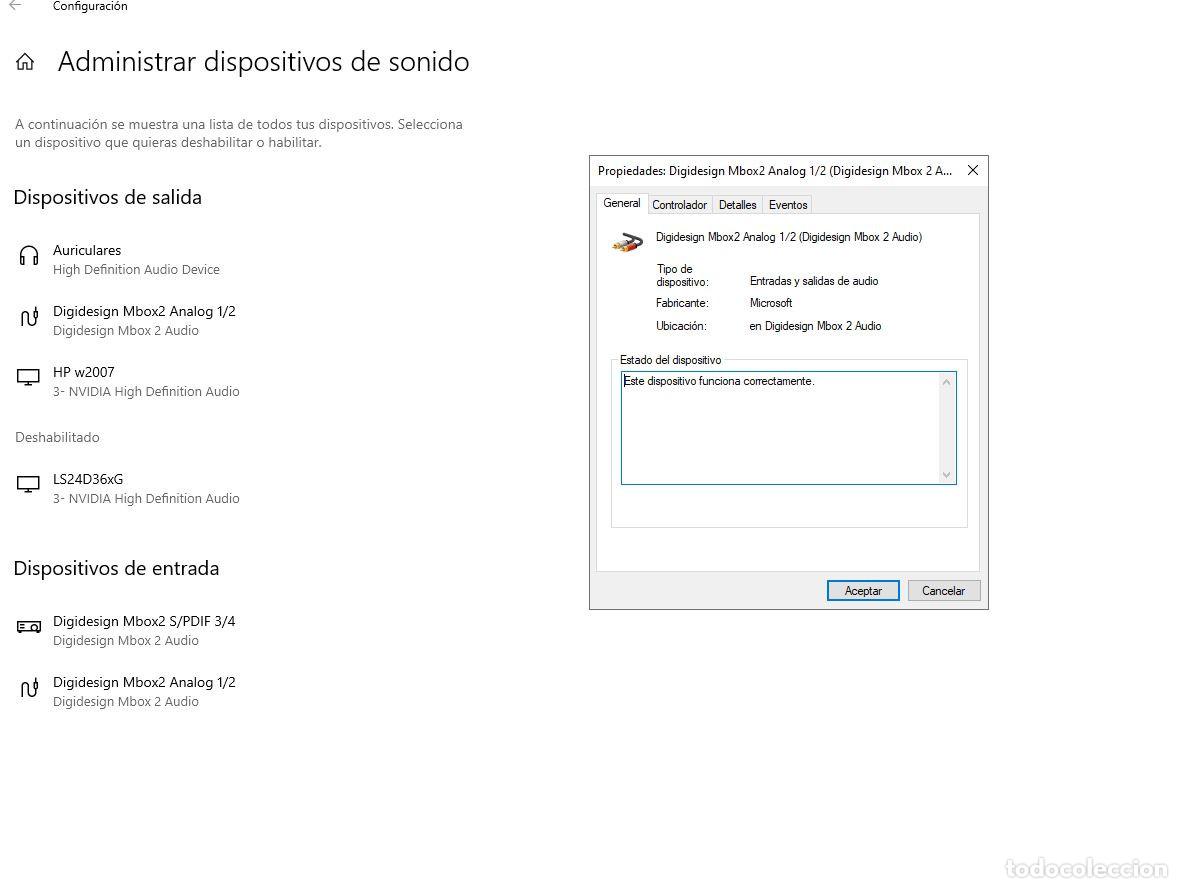Open the Controlador tab
This screenshot has width=1182, height=888.
[x=679, y=205]
